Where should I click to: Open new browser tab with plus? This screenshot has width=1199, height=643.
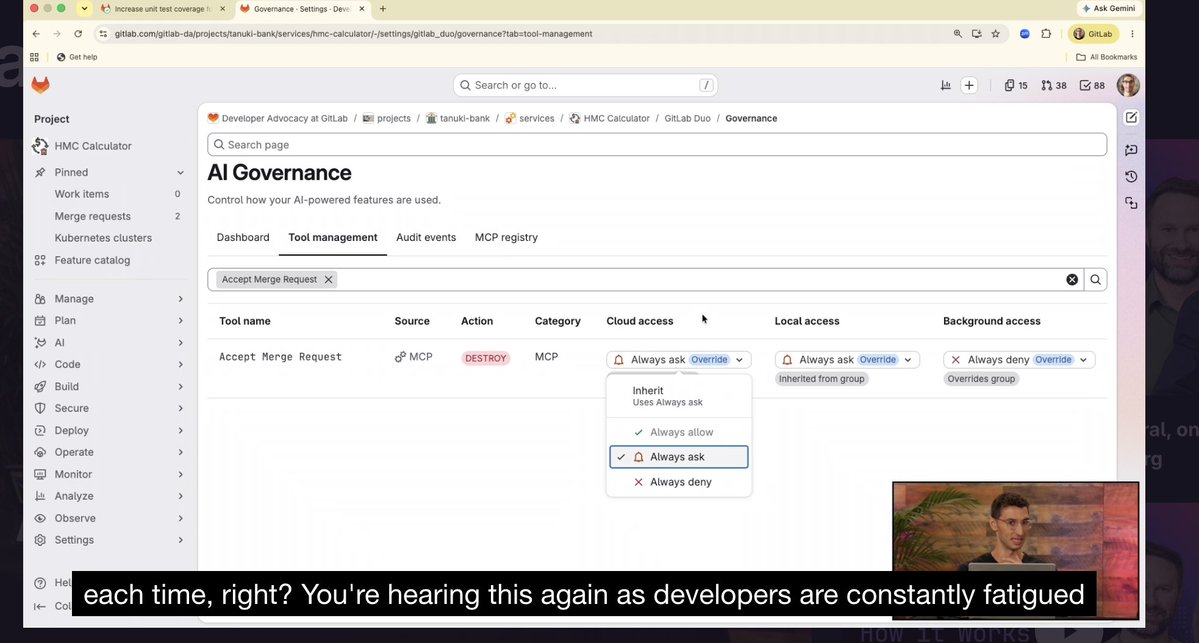[x=382, y=9]
